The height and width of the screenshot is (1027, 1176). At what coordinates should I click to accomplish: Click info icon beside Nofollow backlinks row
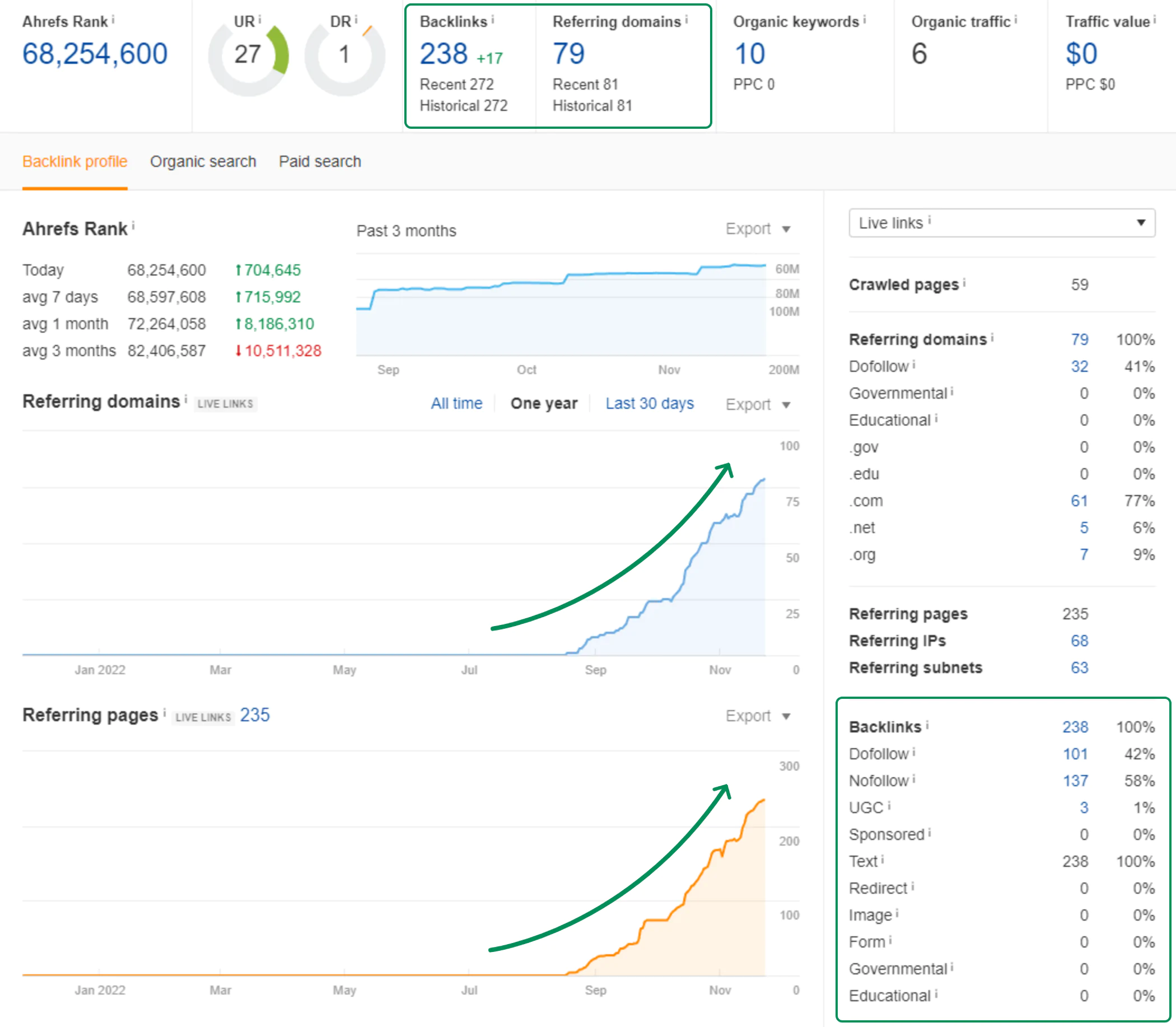(x=913, y=778)
